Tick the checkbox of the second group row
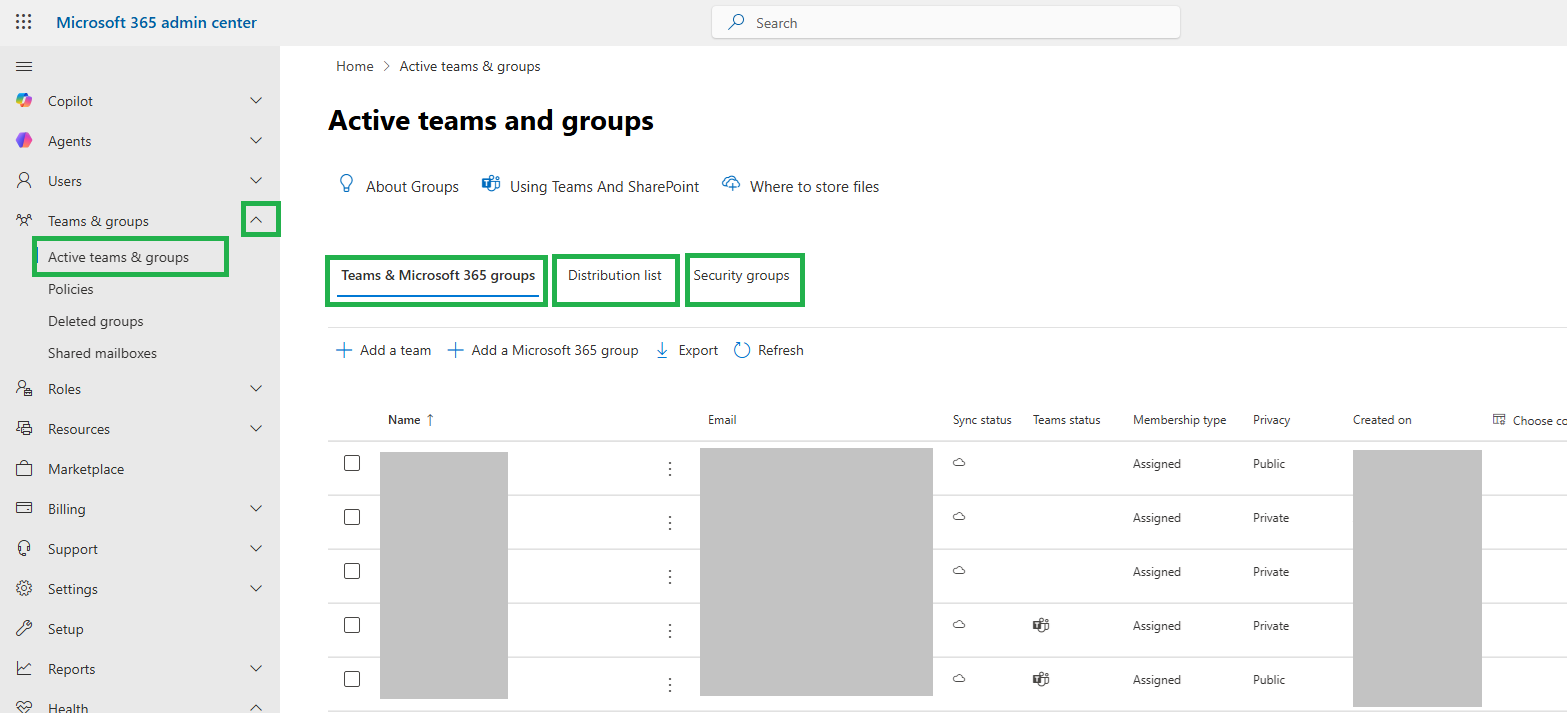This screenshot has width=1567, height=713. pyautogui.click(x=352, y=517)
